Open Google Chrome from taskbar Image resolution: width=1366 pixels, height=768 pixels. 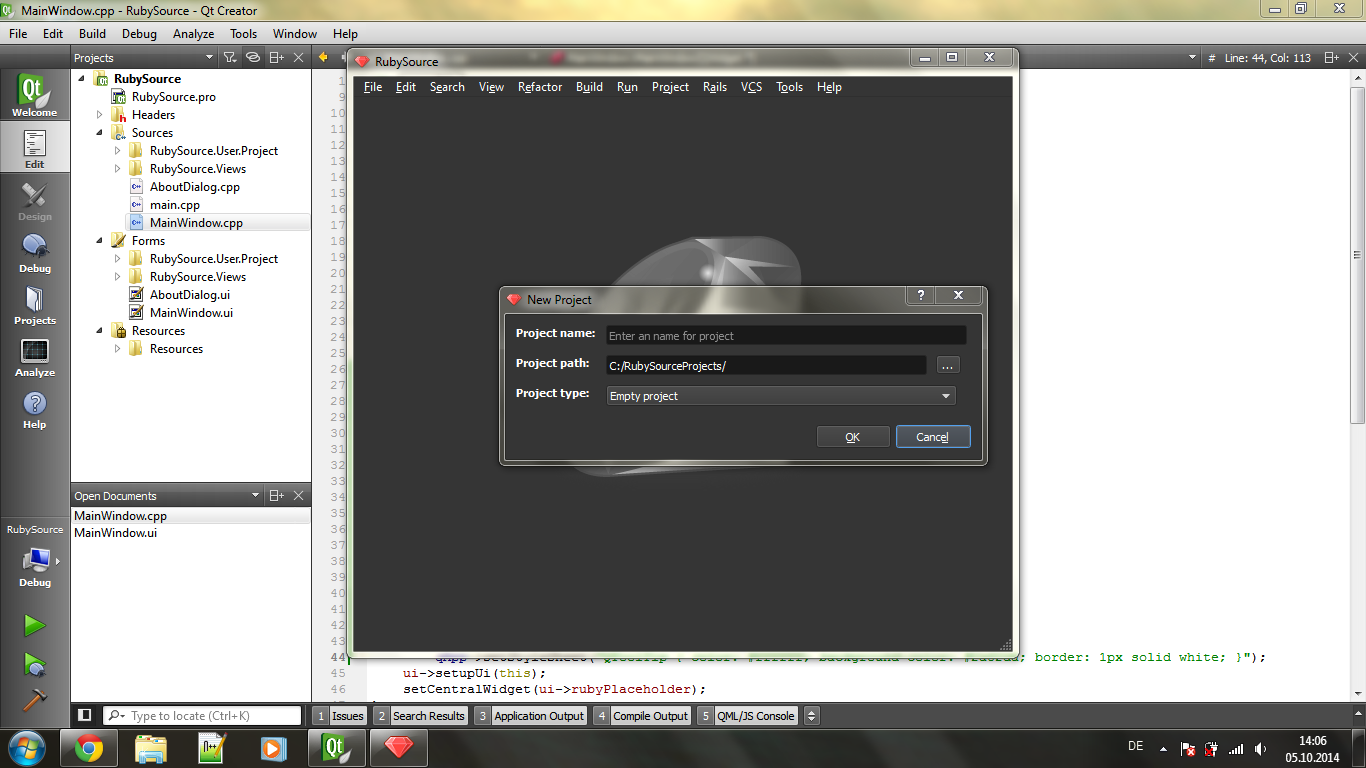click(88, 748)
